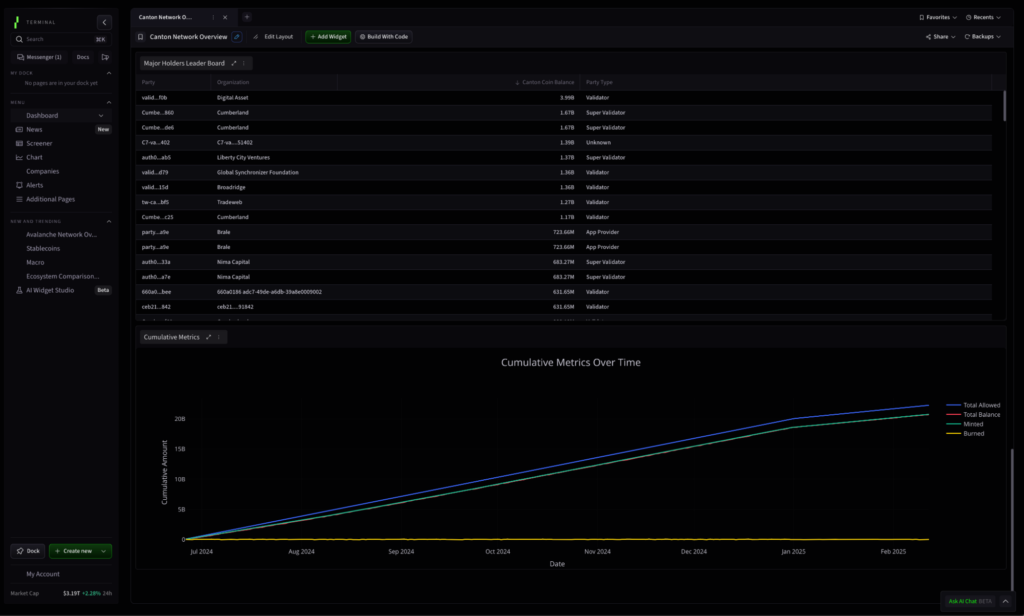Screen dimensions: 1024x616
Task: Open Companies page
Action: coord(42,171)
